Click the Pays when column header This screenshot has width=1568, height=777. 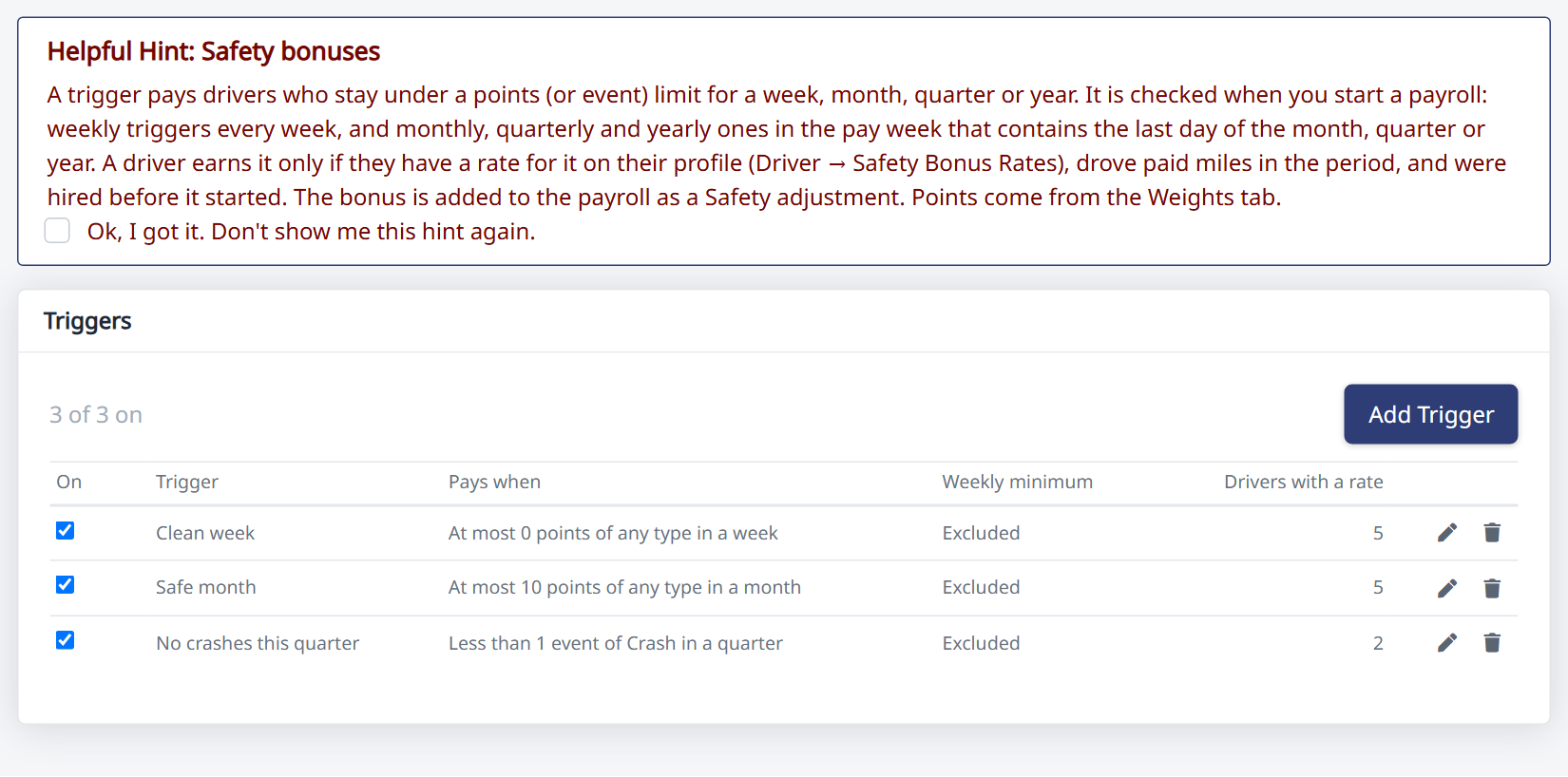pyautogui.click(x=494, y=482)
